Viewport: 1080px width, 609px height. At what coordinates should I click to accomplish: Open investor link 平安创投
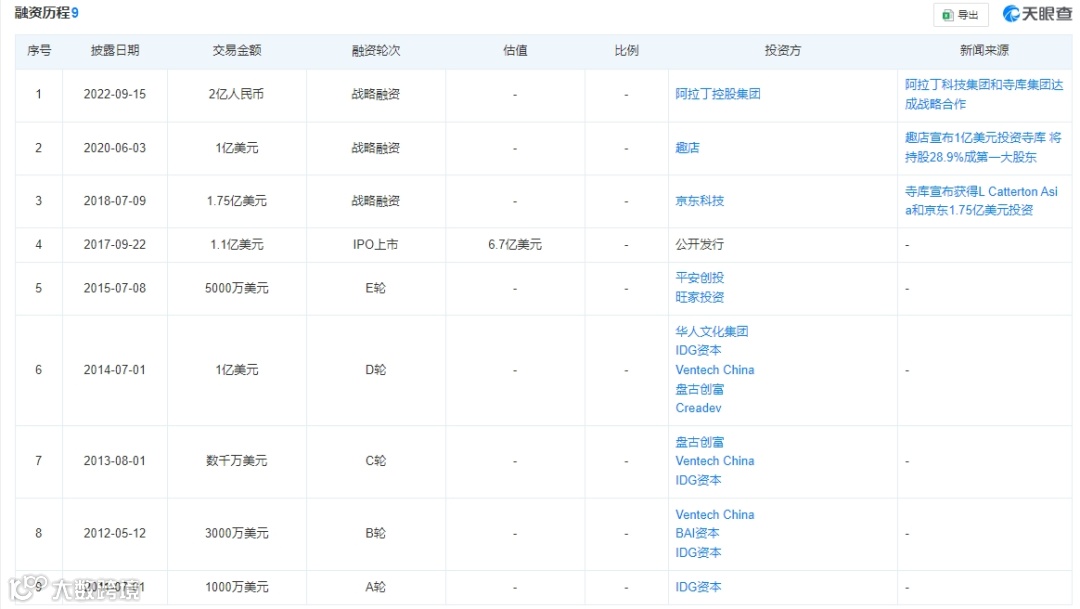point(700,278)
